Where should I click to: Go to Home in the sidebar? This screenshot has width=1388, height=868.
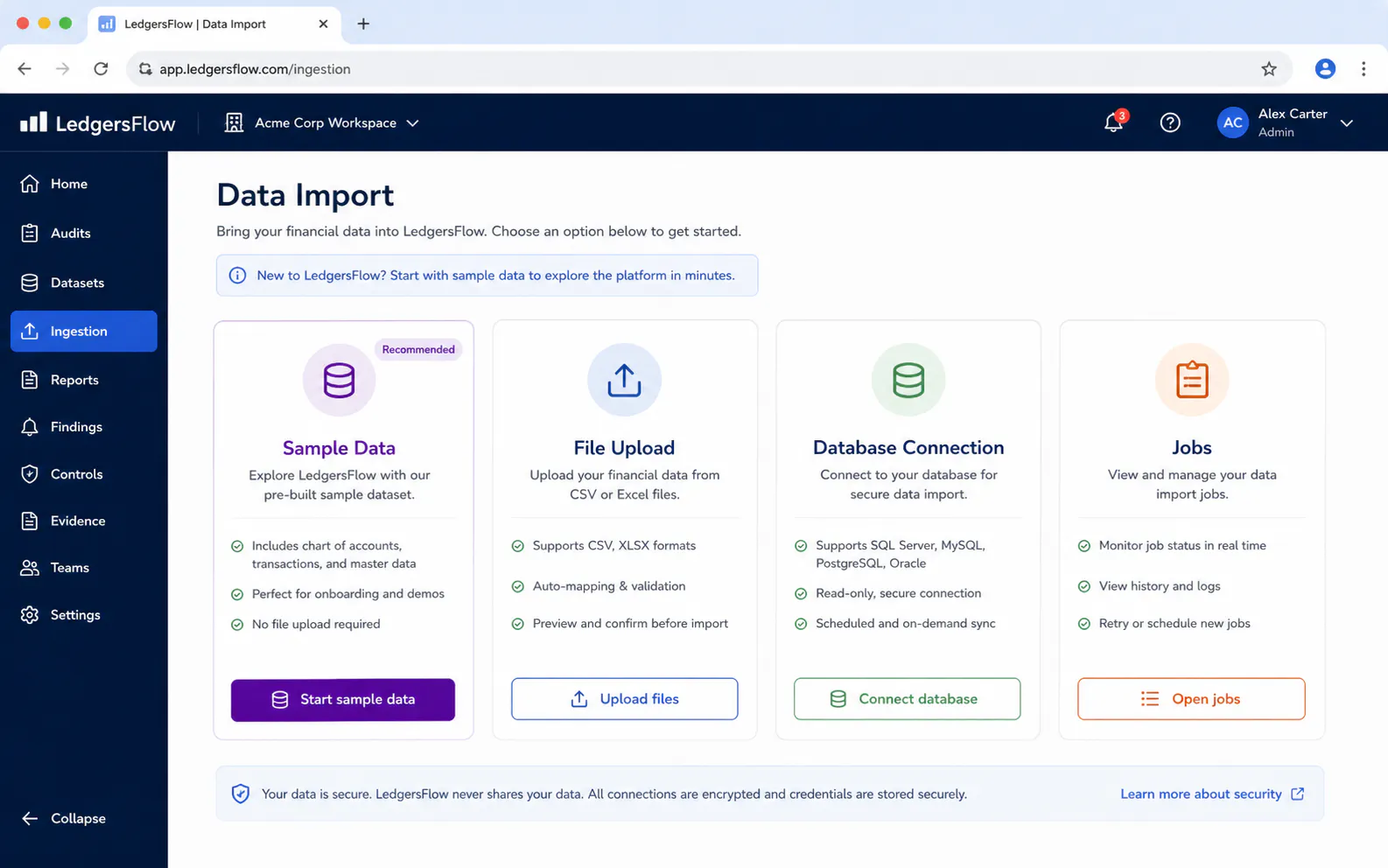84,184
